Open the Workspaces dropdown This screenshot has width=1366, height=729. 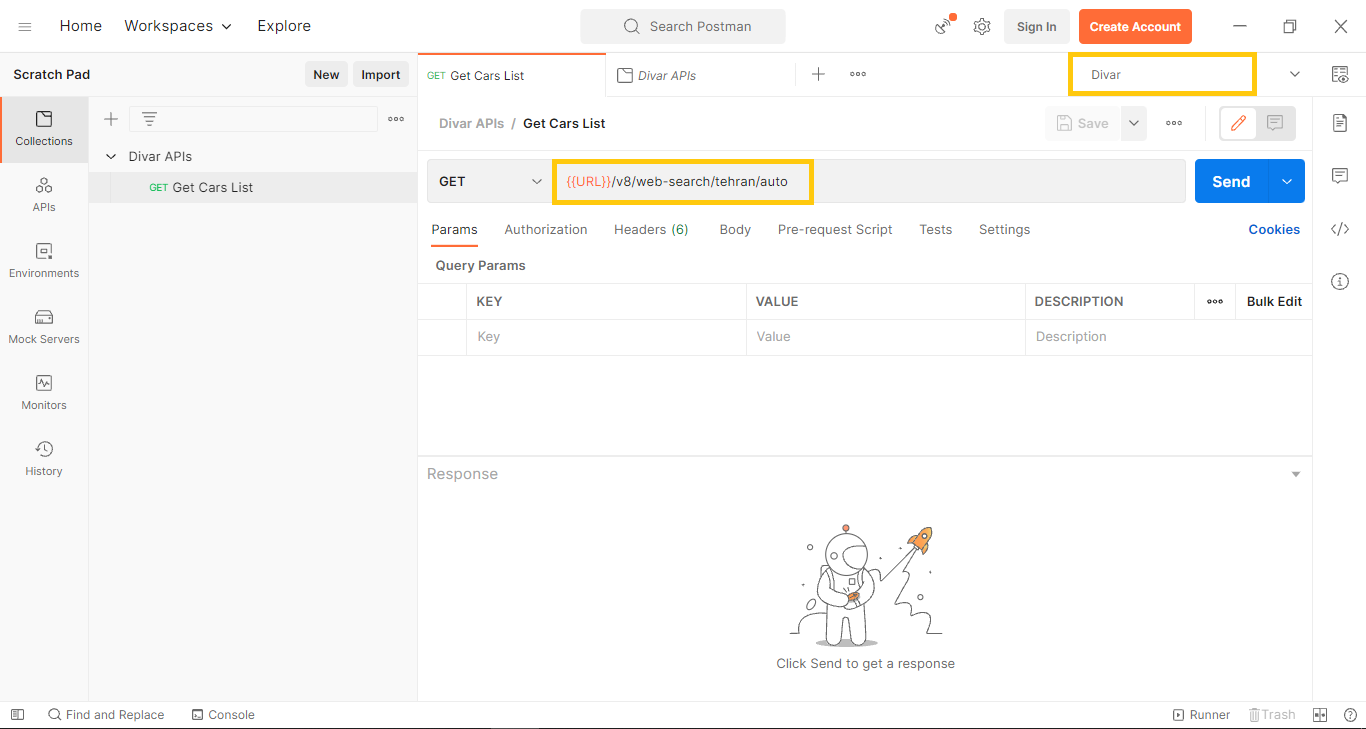(178, 26)
